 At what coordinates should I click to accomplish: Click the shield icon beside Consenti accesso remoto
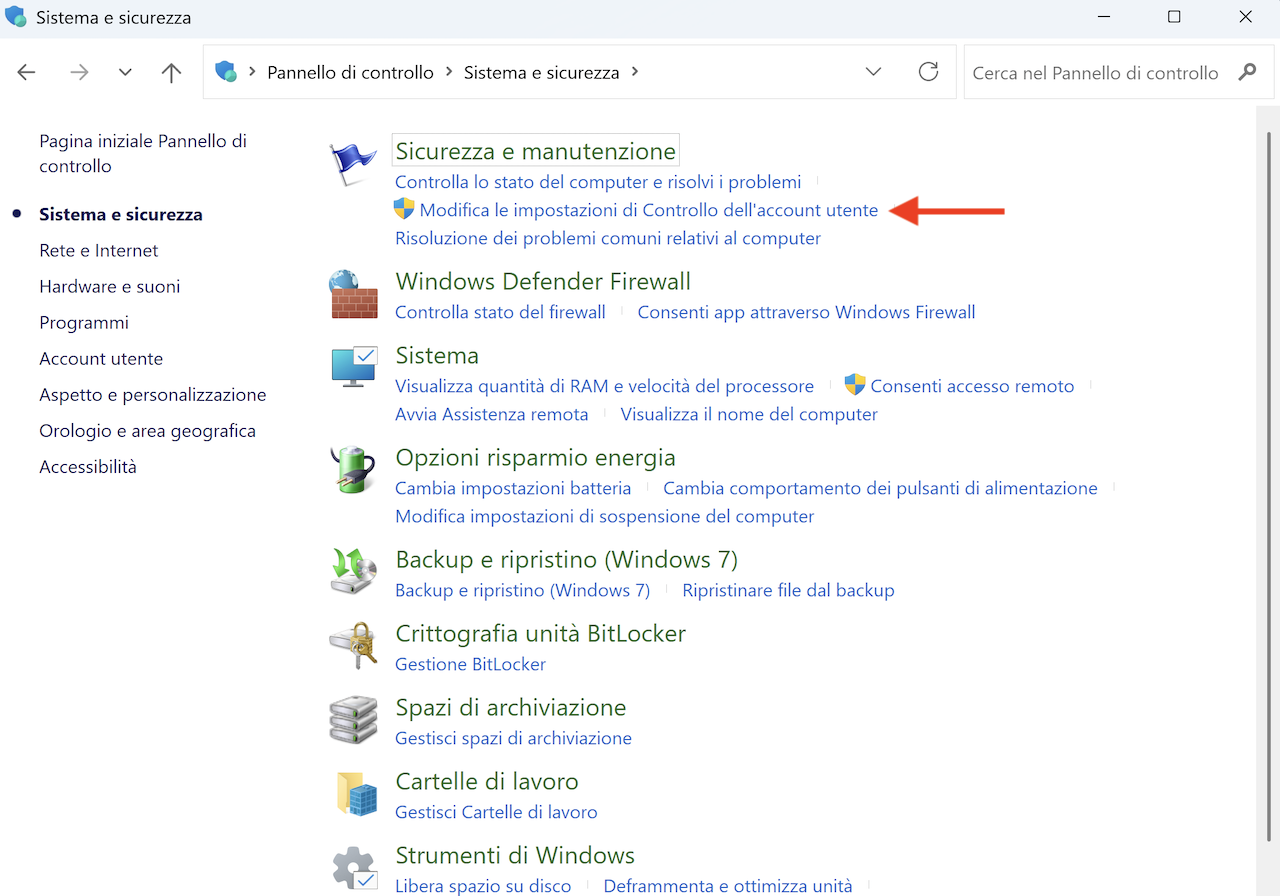coord(855,385)
